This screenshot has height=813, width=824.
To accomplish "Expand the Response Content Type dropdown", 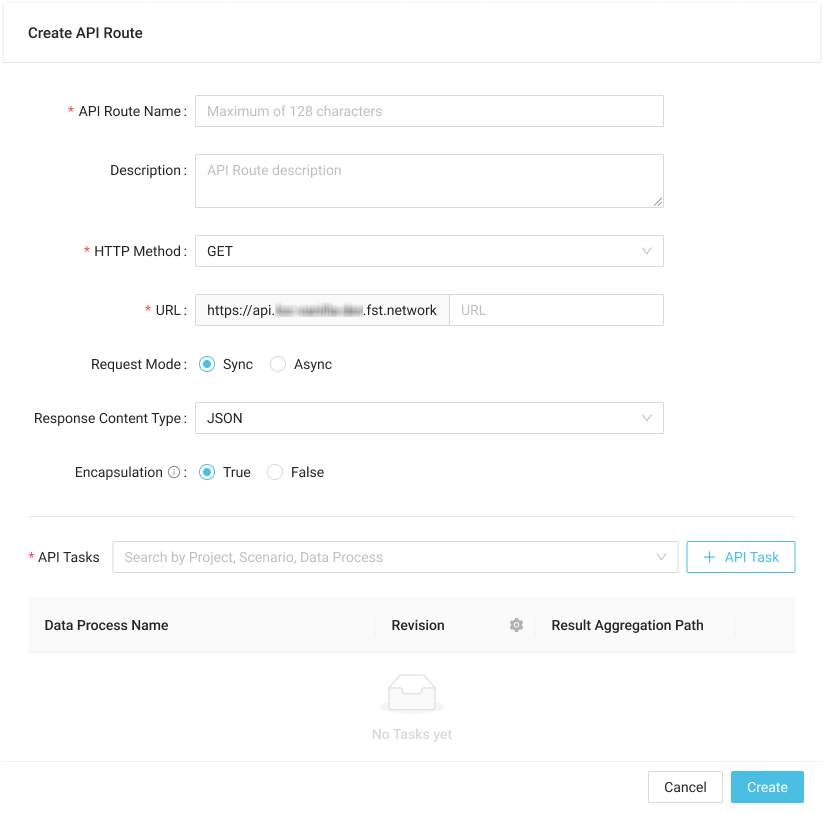I will click(x=429, y=418).
